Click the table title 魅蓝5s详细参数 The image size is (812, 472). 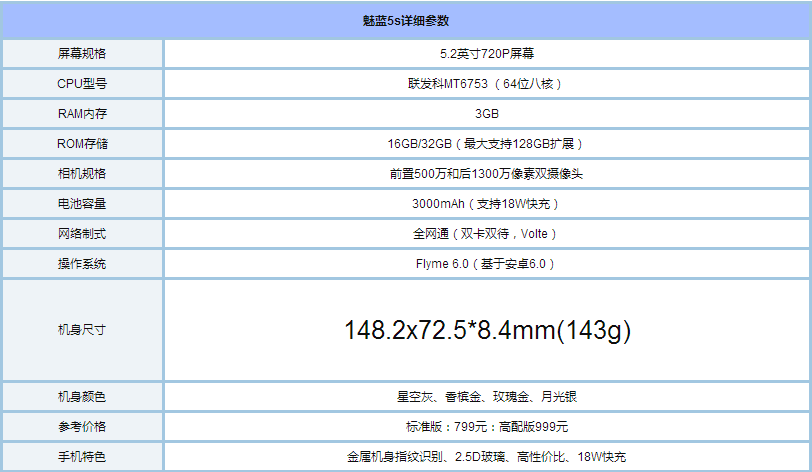click(x=405, y=21)
